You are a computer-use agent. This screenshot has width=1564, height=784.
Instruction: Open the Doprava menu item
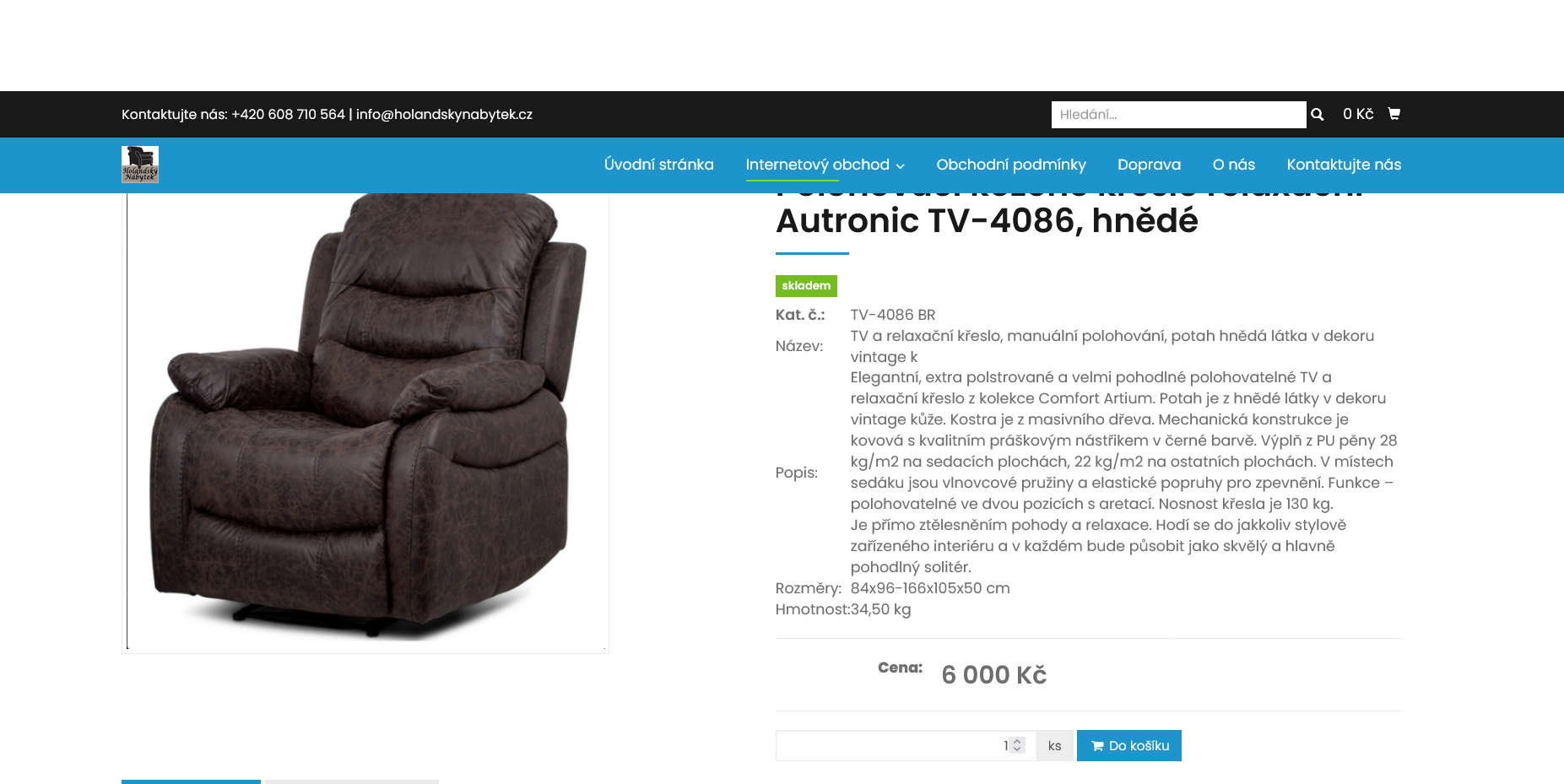coord(1149,165)
